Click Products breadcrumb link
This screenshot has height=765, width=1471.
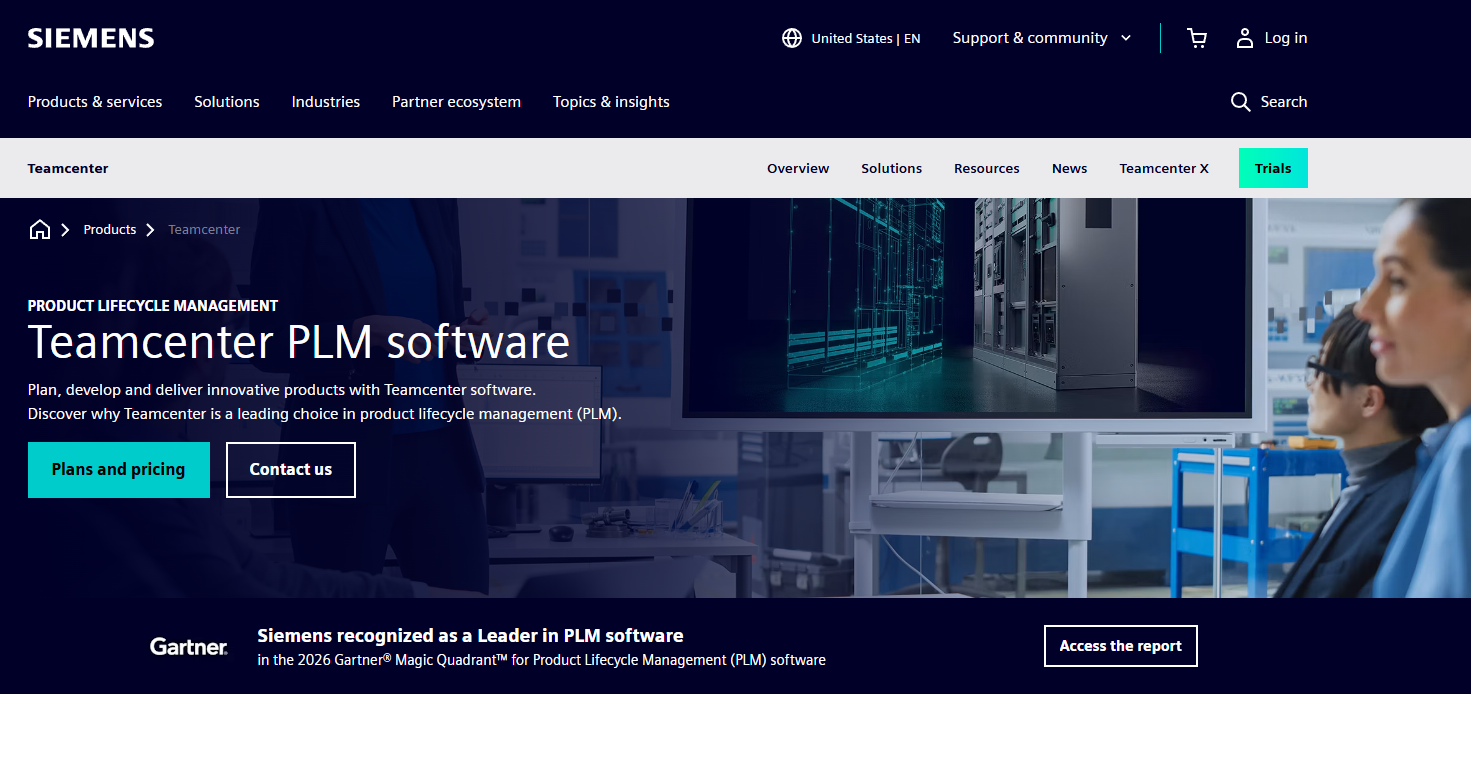(110, 230)
